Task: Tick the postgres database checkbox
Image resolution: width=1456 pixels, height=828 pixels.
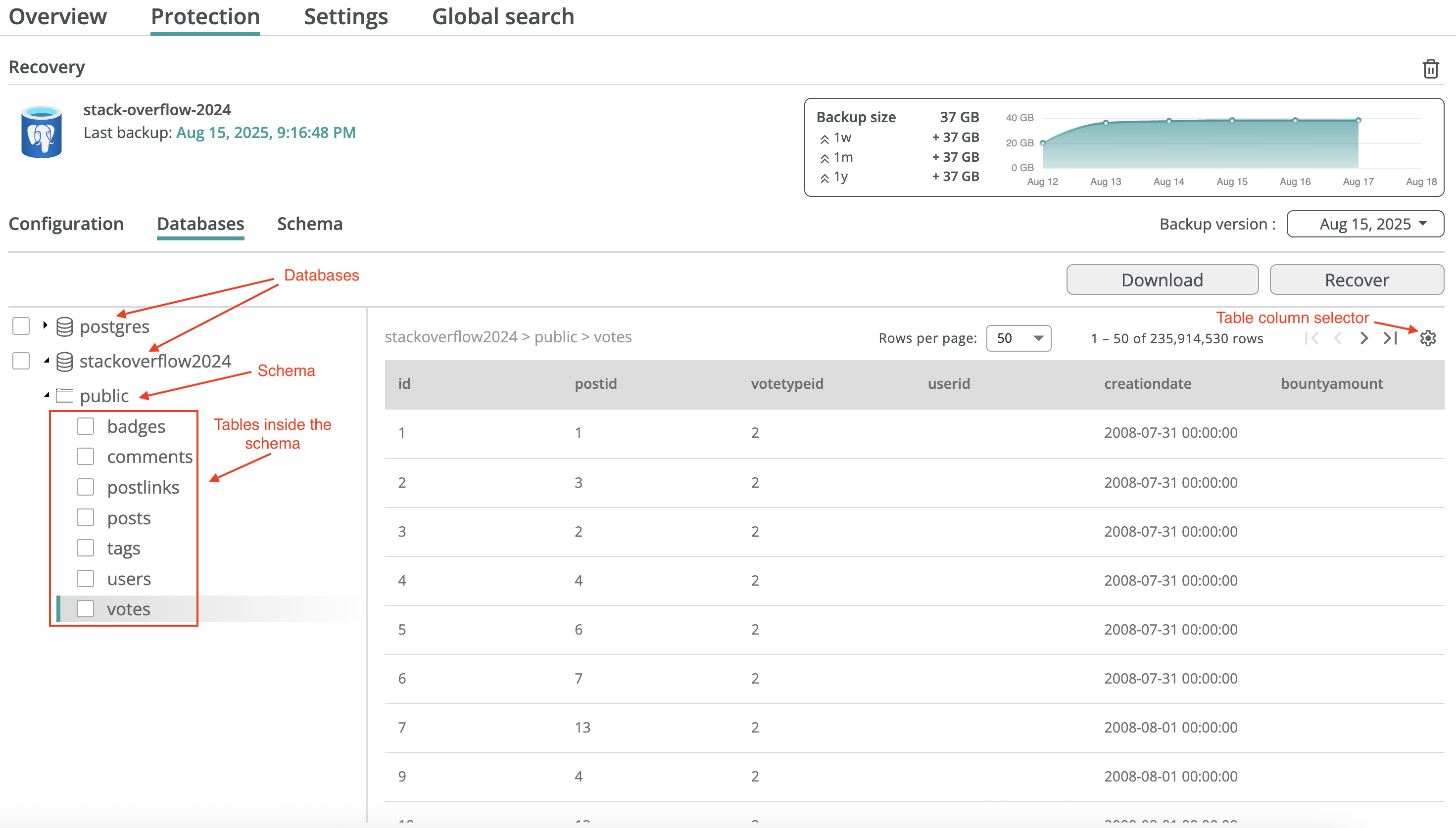Action: pyautogui.click(x=21, y=326)
